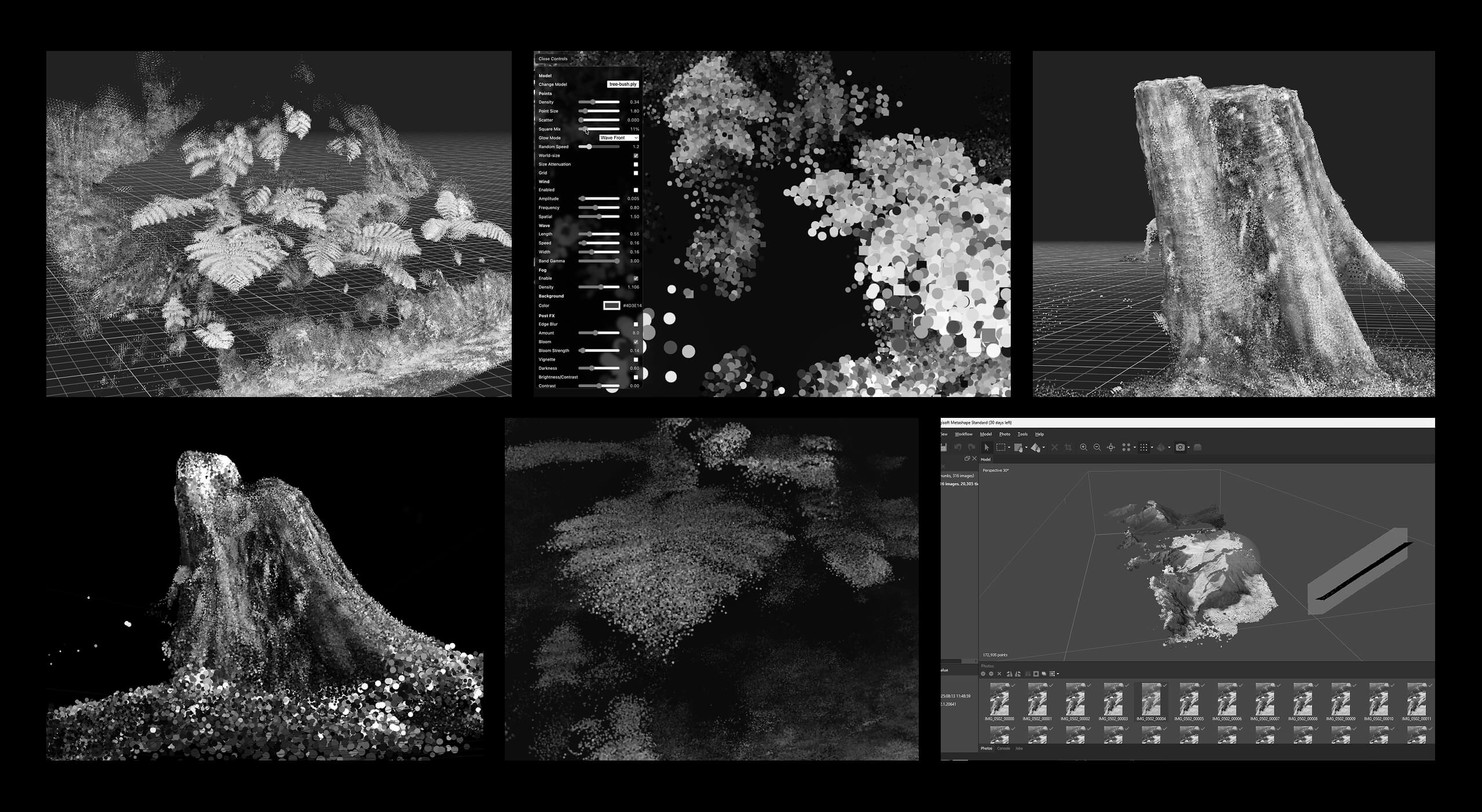Open the Workflow menu

point(963,434)
